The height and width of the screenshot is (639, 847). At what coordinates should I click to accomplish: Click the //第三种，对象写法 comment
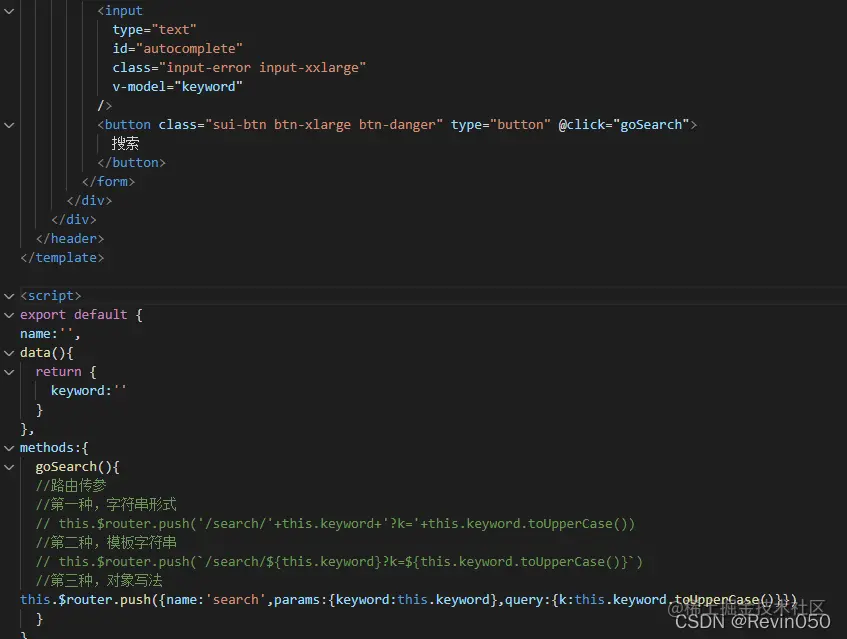(99, 581)
